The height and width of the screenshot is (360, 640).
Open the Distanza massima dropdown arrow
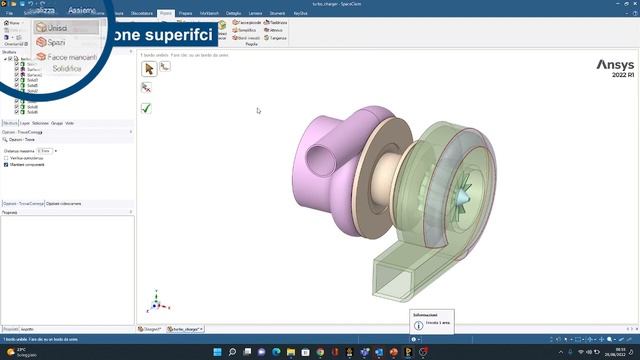(x=56, y=151)
